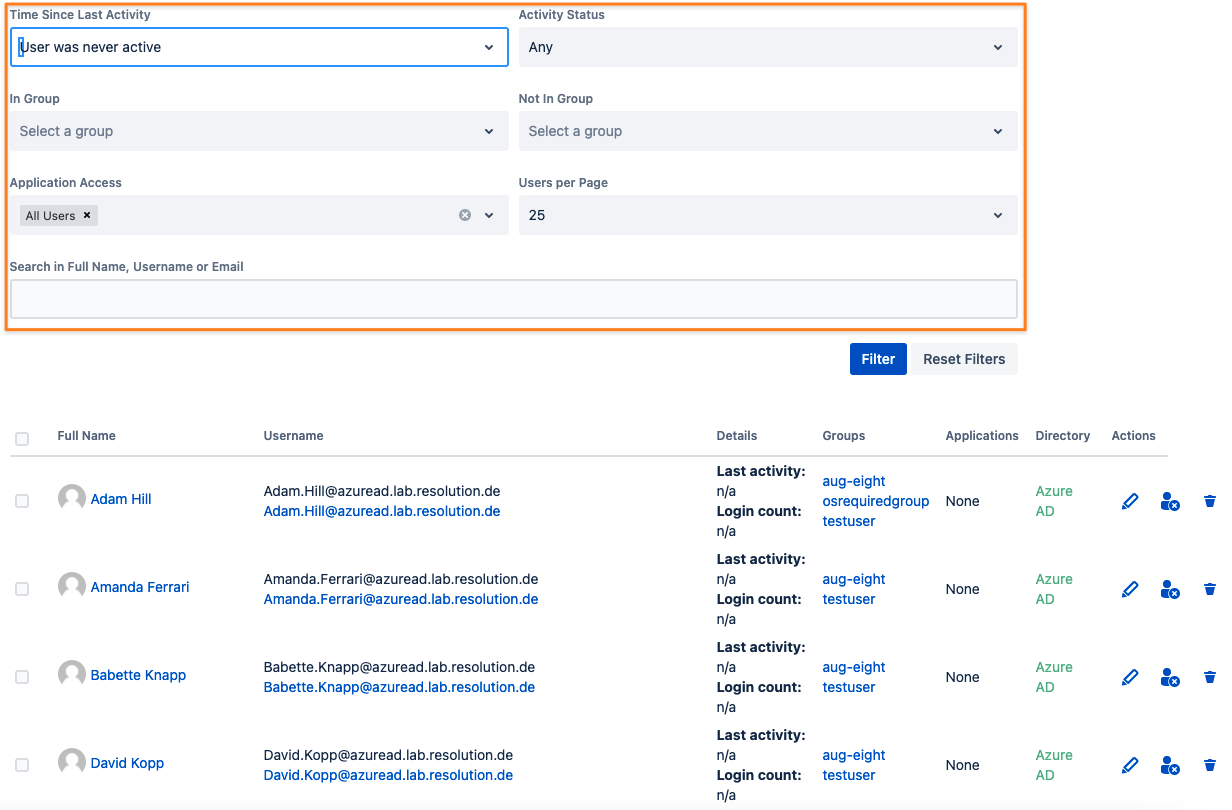
Task: Open the In Group dropdown
Action: [259, 131]
